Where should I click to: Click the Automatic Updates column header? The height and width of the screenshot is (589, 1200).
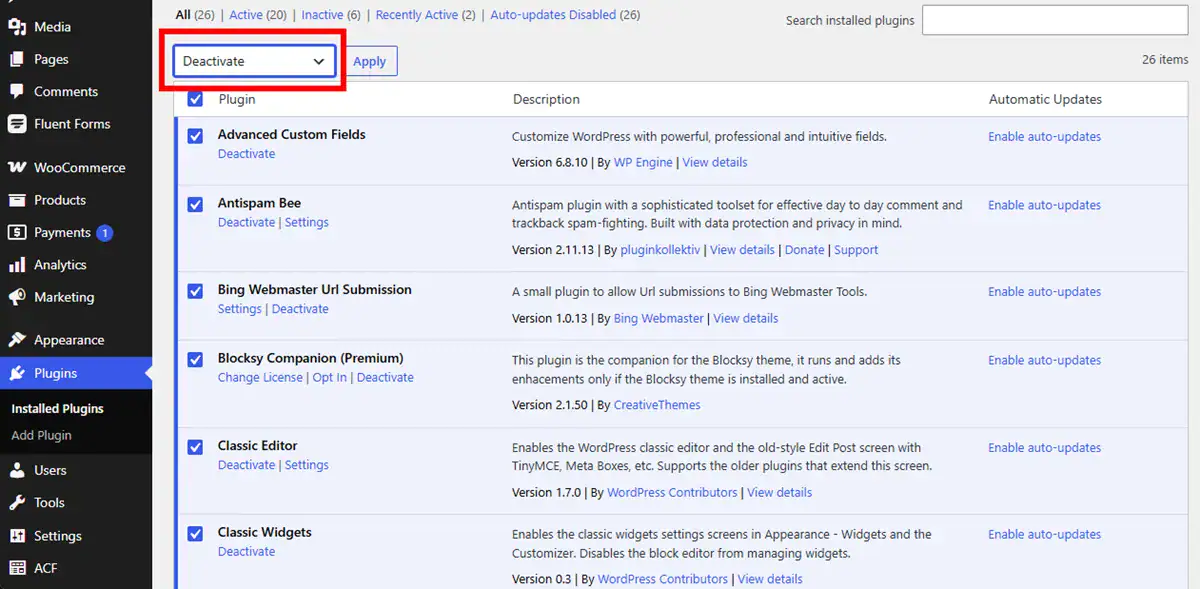(1045, 99)
